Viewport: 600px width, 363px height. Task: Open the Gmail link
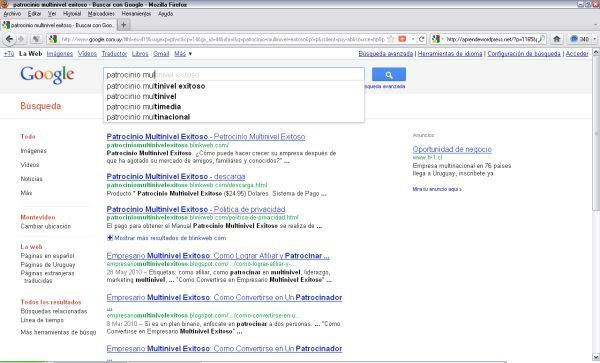(161, 54)
